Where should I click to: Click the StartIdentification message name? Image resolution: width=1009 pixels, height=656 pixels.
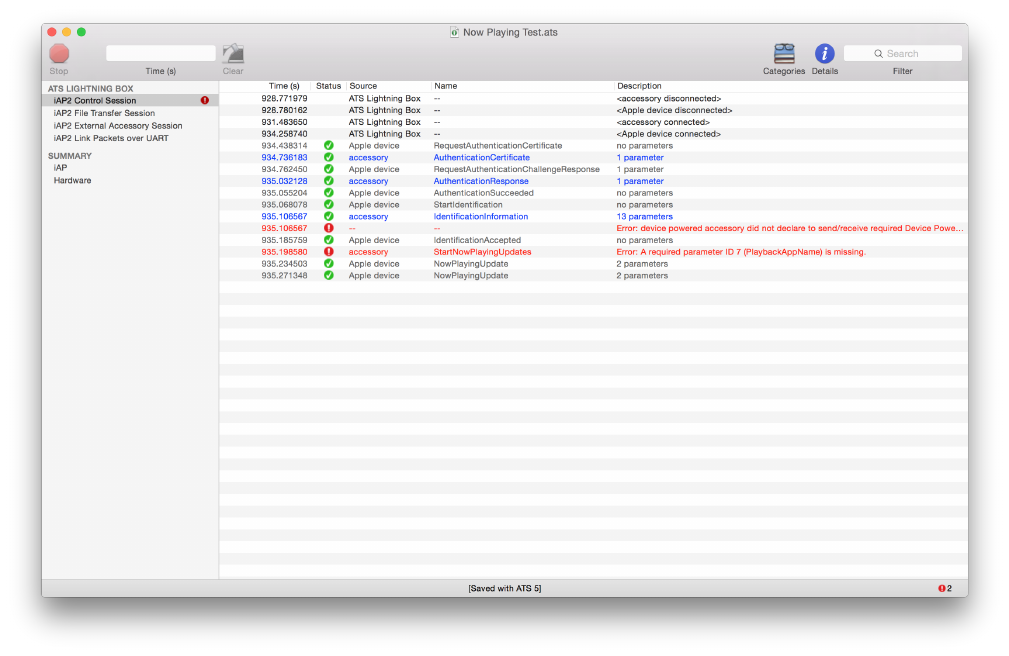[x=468, y=205]
